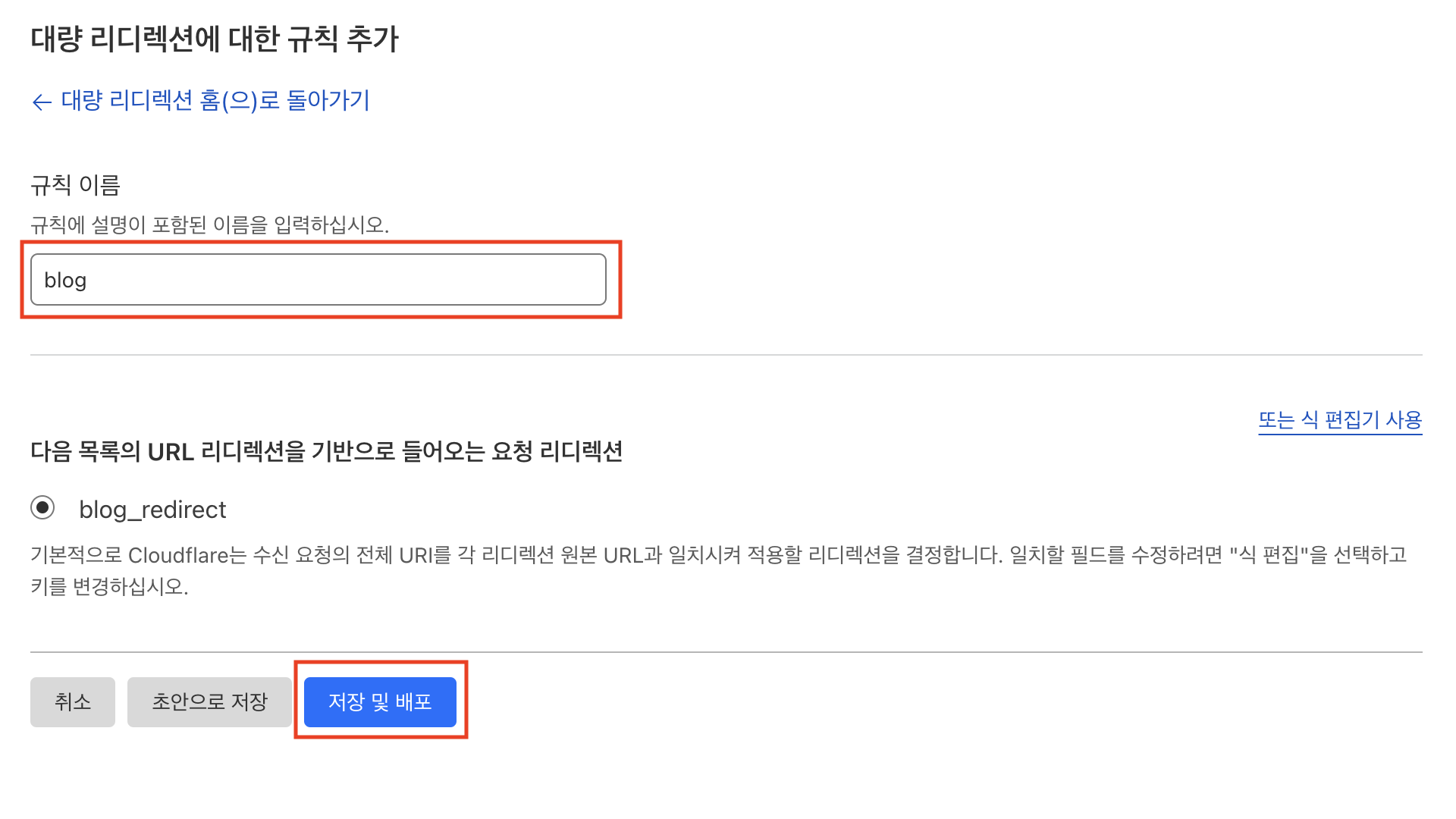Click the URL 리디렉션 section heading
Screen dimensions: 1456x819
pos(326,451)
